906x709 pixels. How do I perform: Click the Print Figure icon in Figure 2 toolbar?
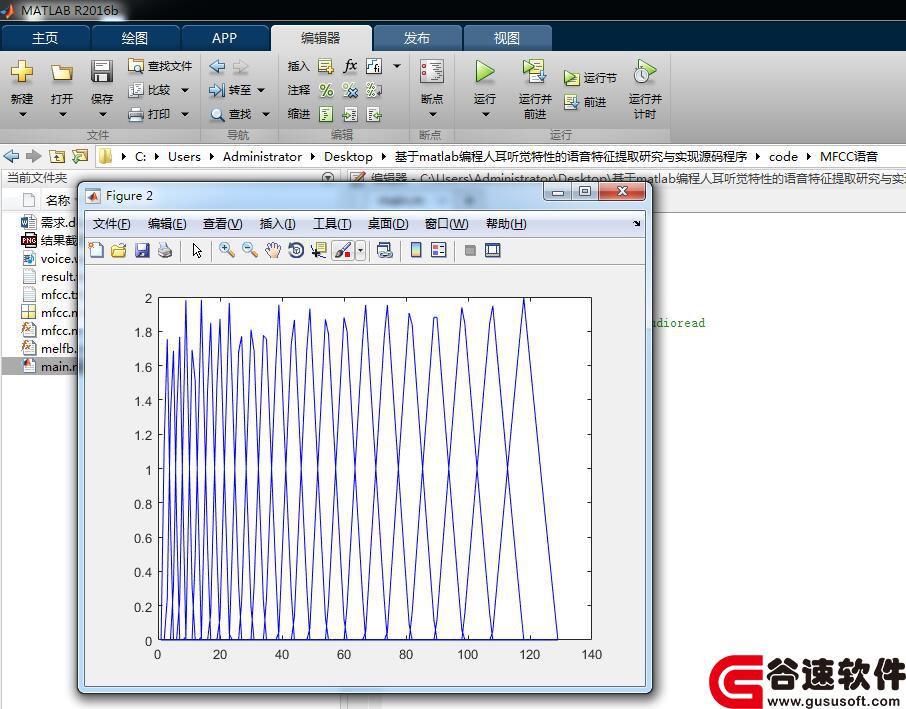[165, 250]
